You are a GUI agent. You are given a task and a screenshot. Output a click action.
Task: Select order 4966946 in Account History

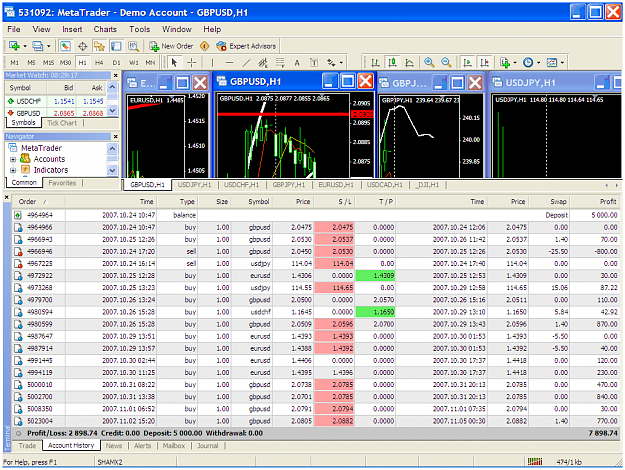316,252
